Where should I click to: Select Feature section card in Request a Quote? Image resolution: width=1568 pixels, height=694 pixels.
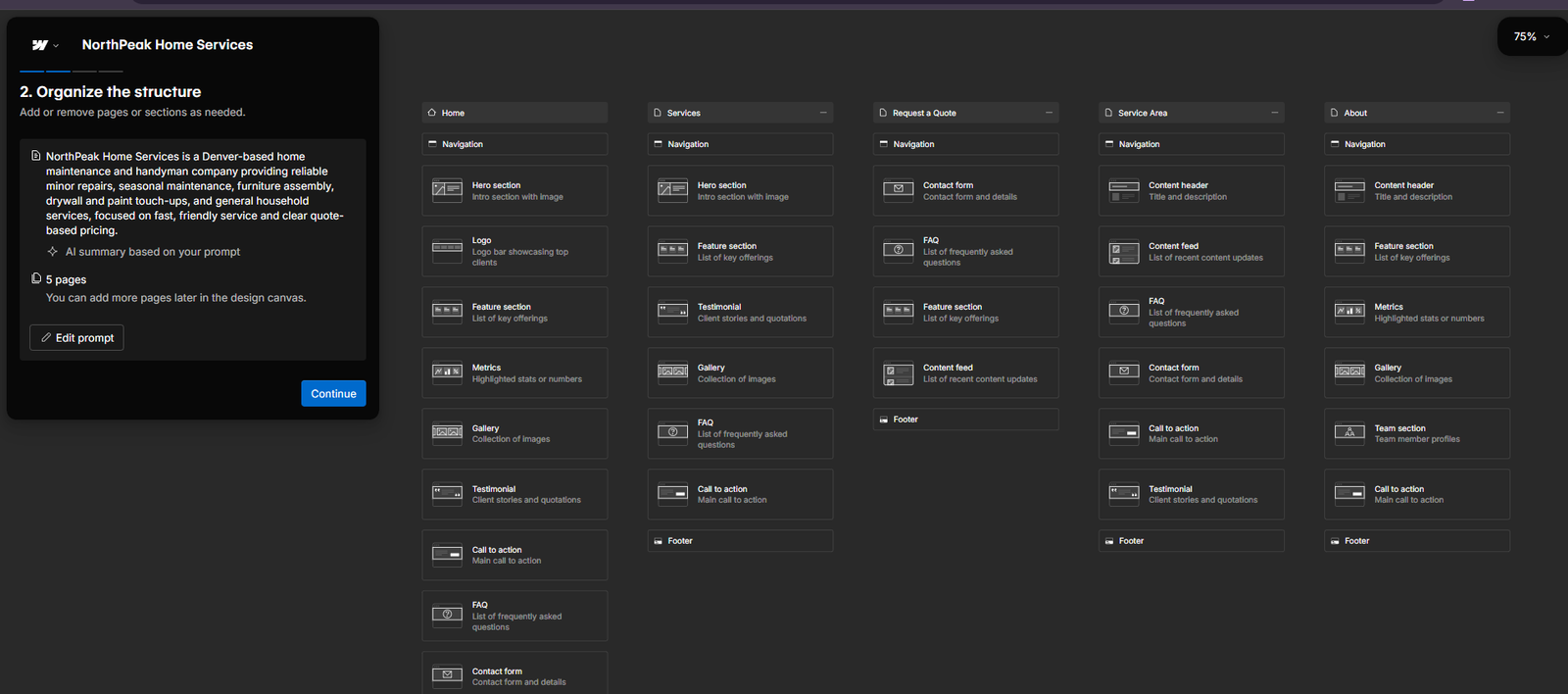pyautogui.click(x=965, y=312)
